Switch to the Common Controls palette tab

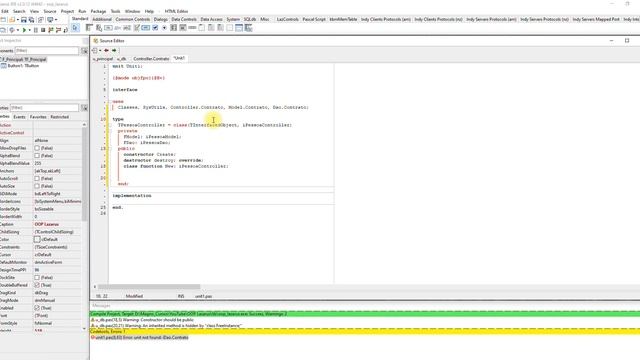click(x=133, y=19)
